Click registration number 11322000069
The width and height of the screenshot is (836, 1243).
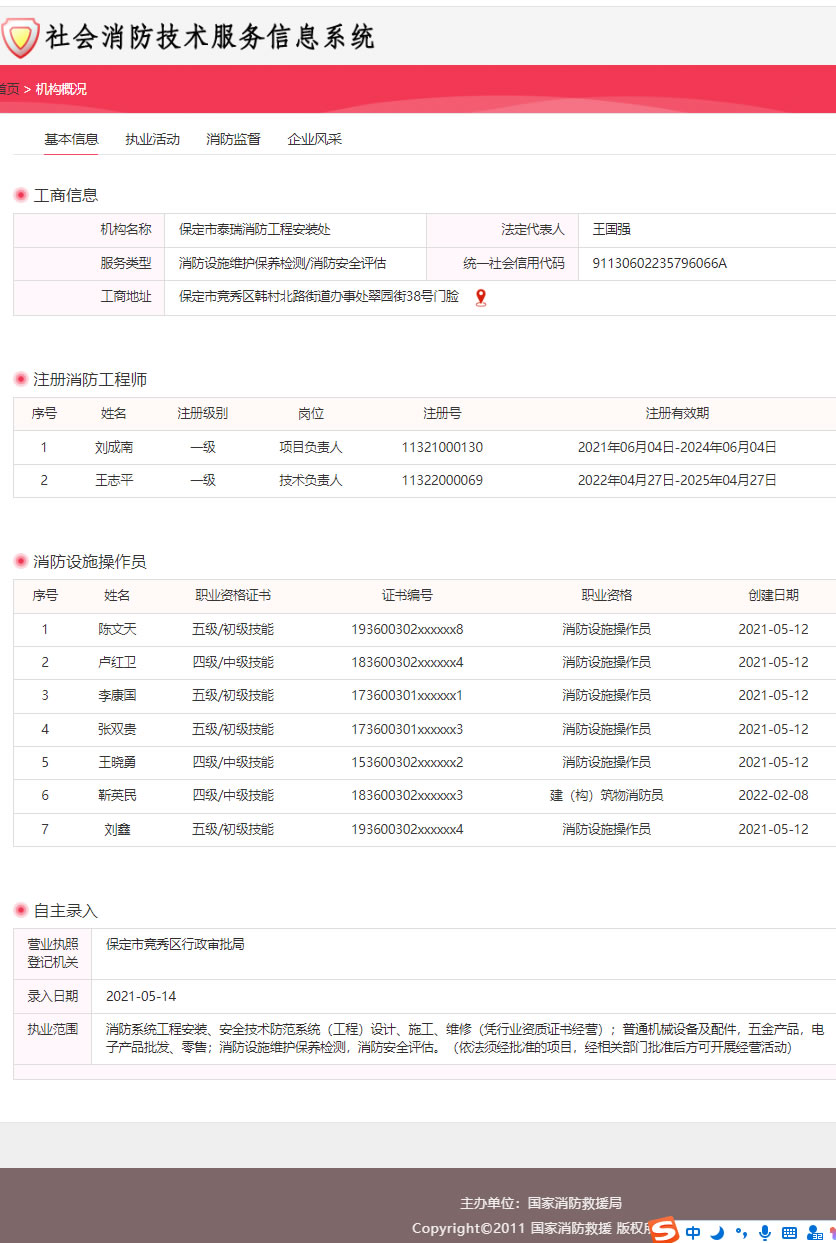coord(442,480)
